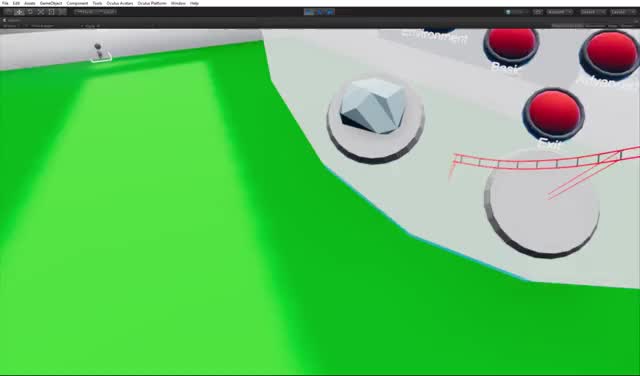Image resolution: width=640 pixels, height=376 pixels.
Task: Select the Rotate tool in toolbar
Action: pos(30,12)
